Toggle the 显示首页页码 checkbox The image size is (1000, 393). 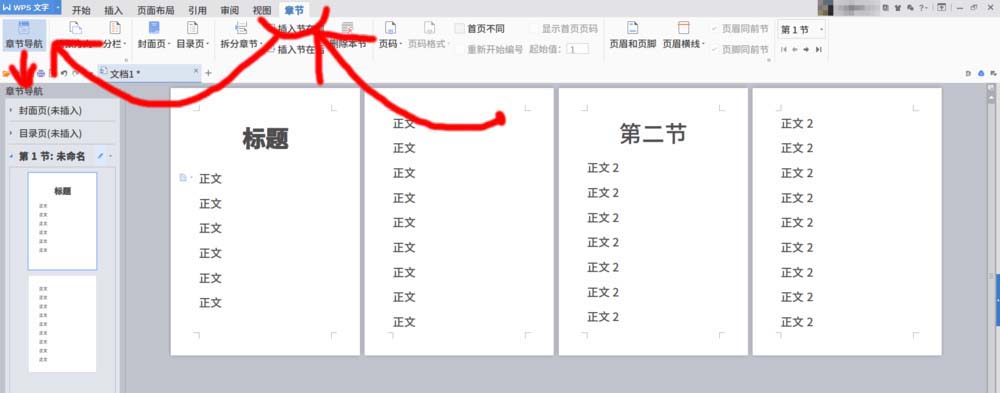[x=534, y=29]
